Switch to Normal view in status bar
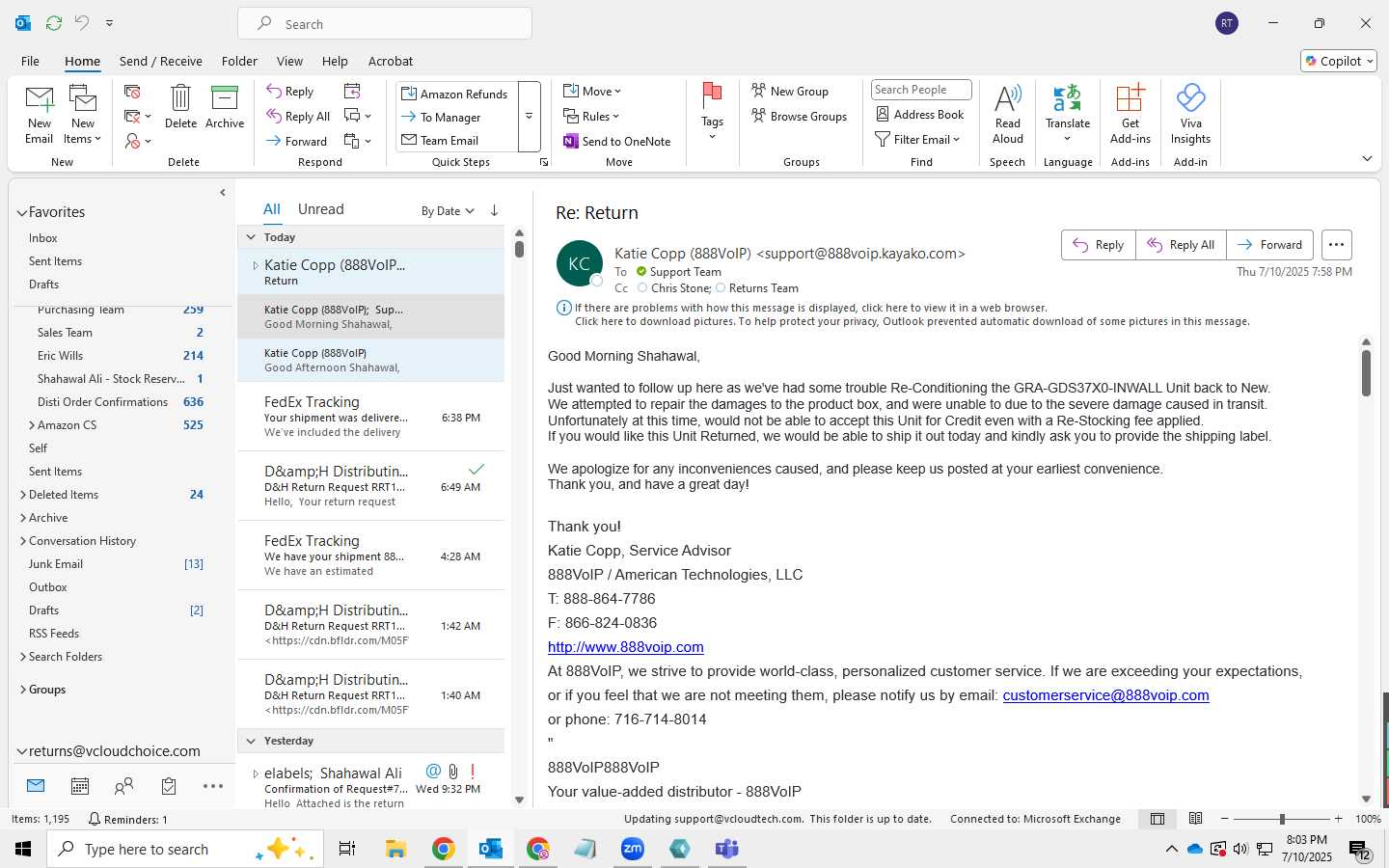 (x=1157, y=819)
